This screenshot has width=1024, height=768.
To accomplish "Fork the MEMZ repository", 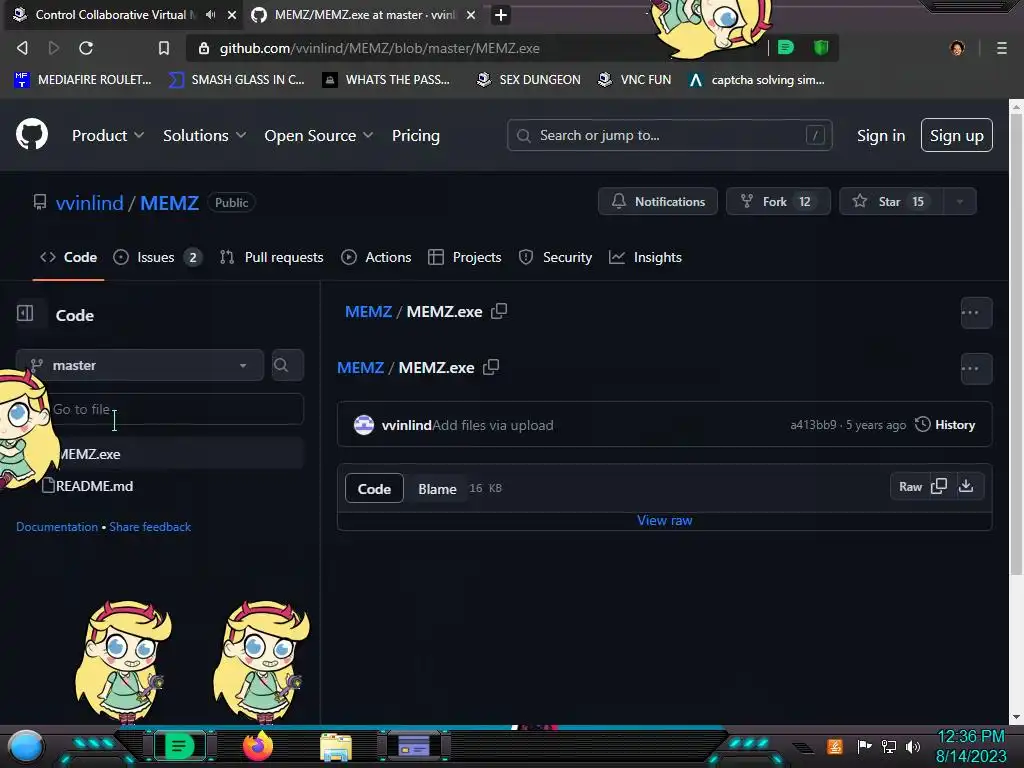I will [778, 201].
